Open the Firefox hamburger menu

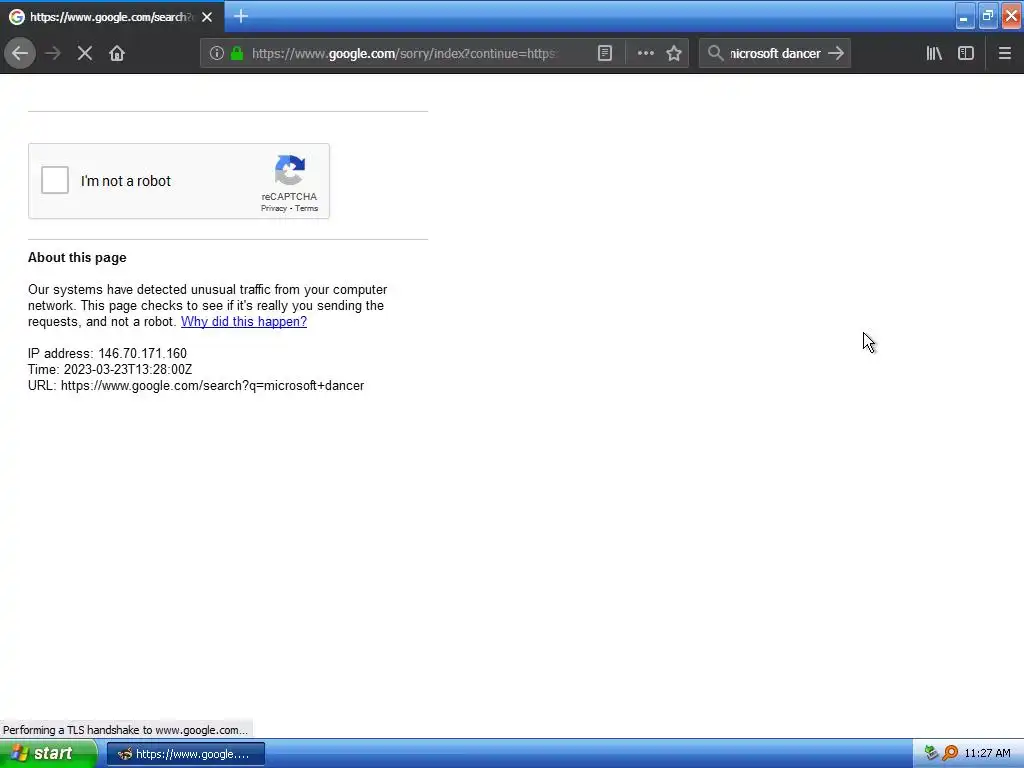[1004, 54]
